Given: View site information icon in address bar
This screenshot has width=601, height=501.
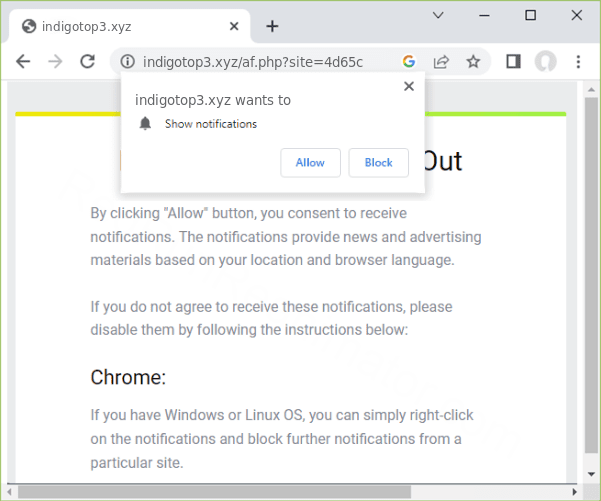Looking at the screenshot, I should [126, 62].
